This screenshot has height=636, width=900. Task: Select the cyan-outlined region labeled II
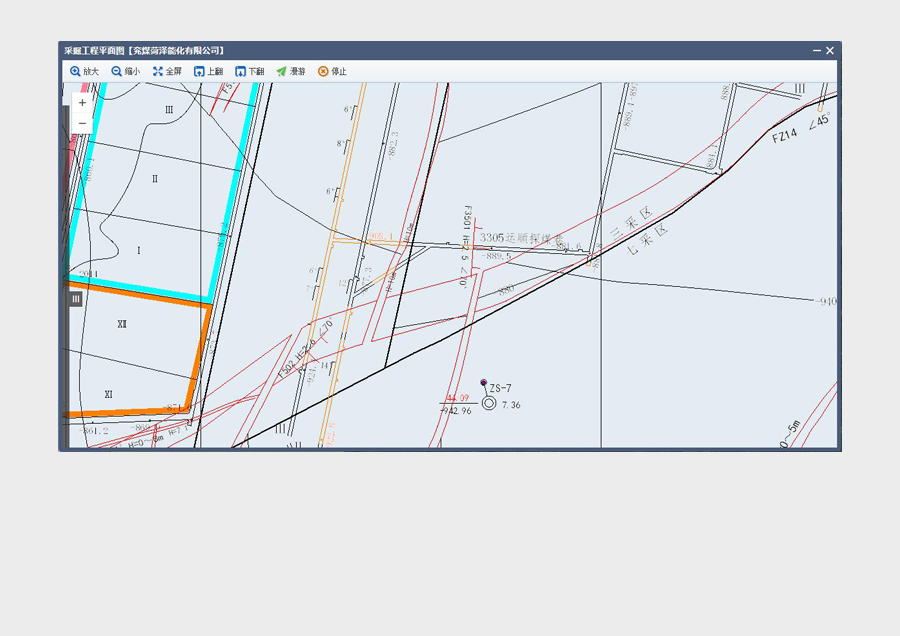155,179
